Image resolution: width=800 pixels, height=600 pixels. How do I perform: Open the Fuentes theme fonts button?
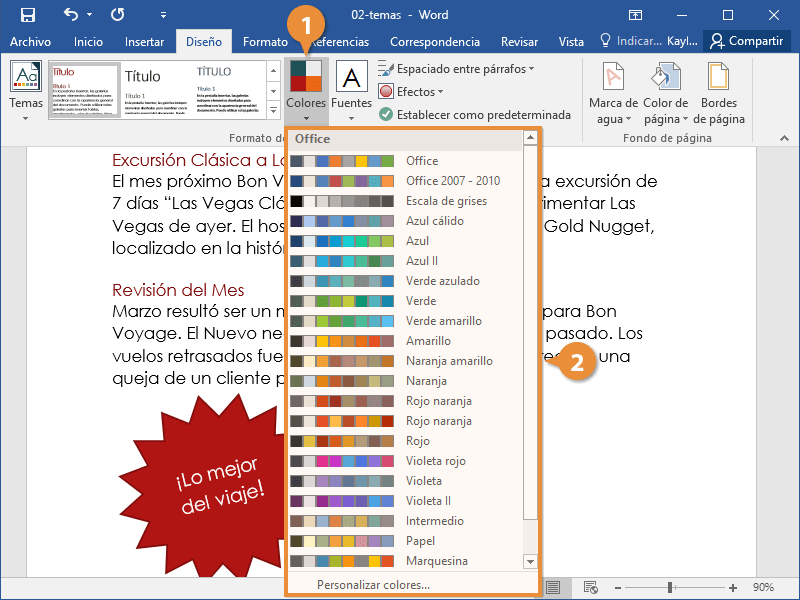pos(352,91)
